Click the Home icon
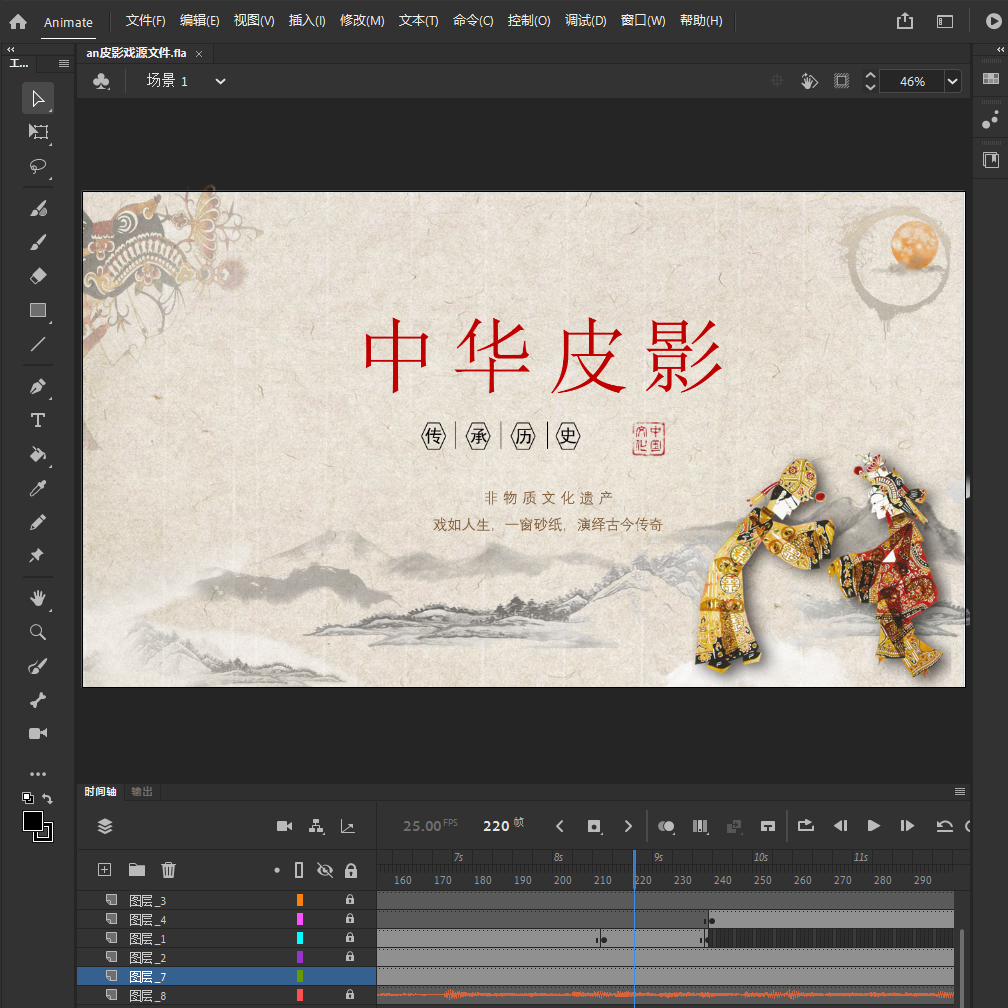This screenshot has width=1008, height=1008. tap(18, 22)
